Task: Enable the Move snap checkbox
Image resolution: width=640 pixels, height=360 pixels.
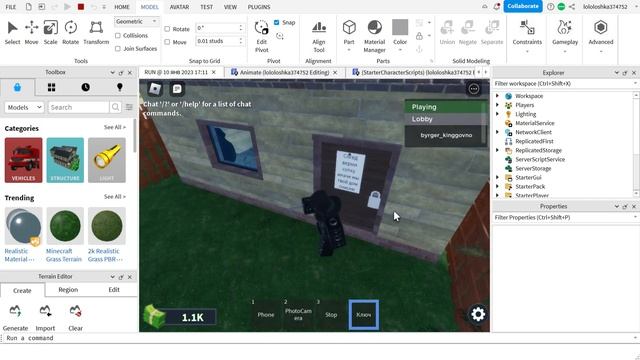Action: tap(167, 42)
